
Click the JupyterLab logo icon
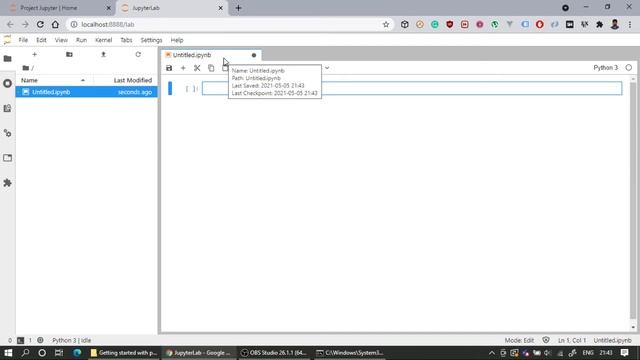[7, 40]
